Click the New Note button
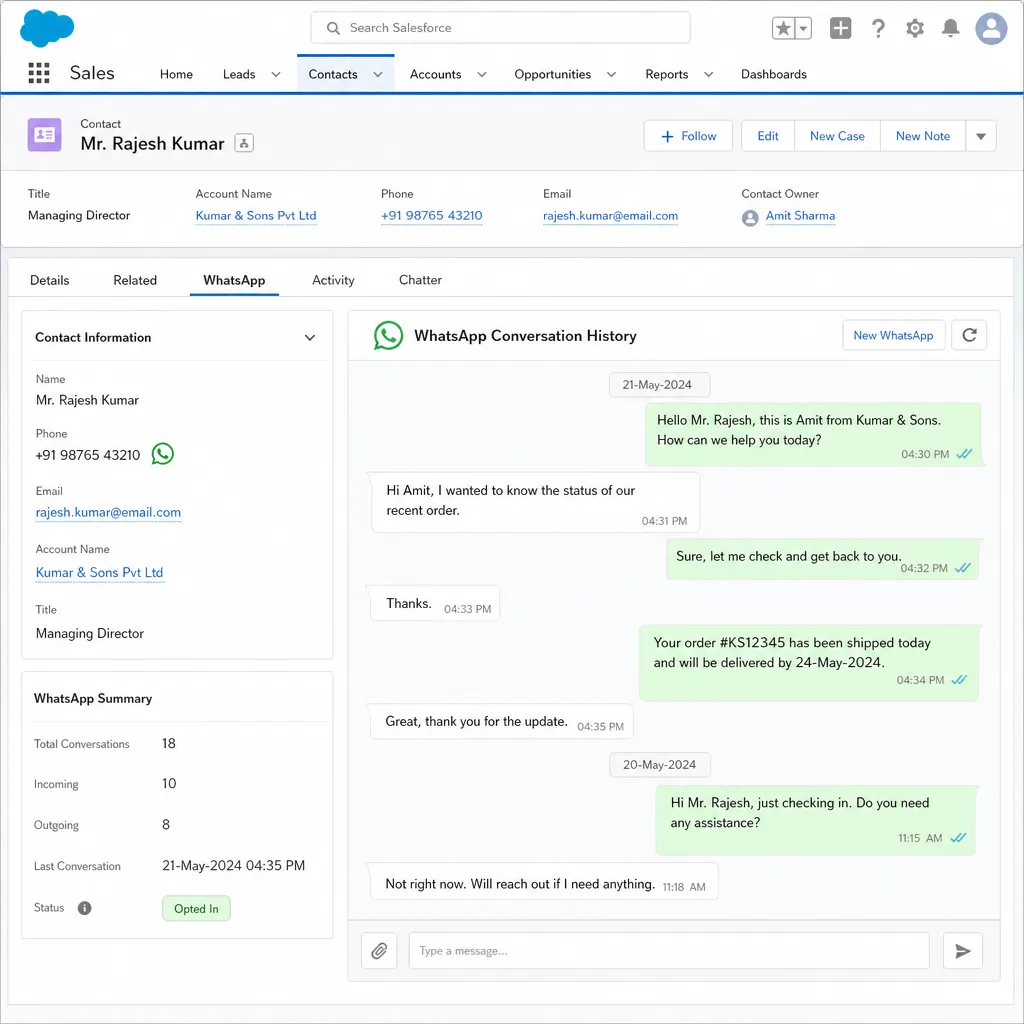 [923, 136]
